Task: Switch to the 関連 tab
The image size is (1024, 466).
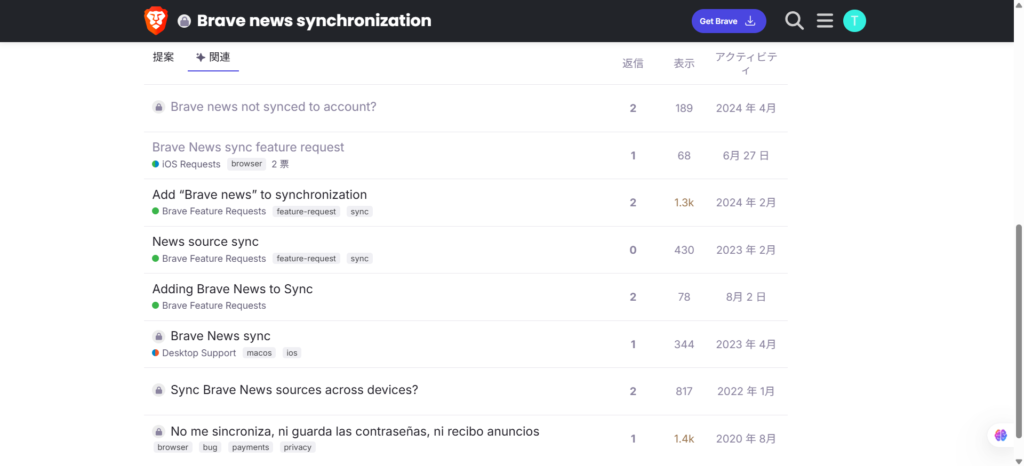Action: coord(214,57)
